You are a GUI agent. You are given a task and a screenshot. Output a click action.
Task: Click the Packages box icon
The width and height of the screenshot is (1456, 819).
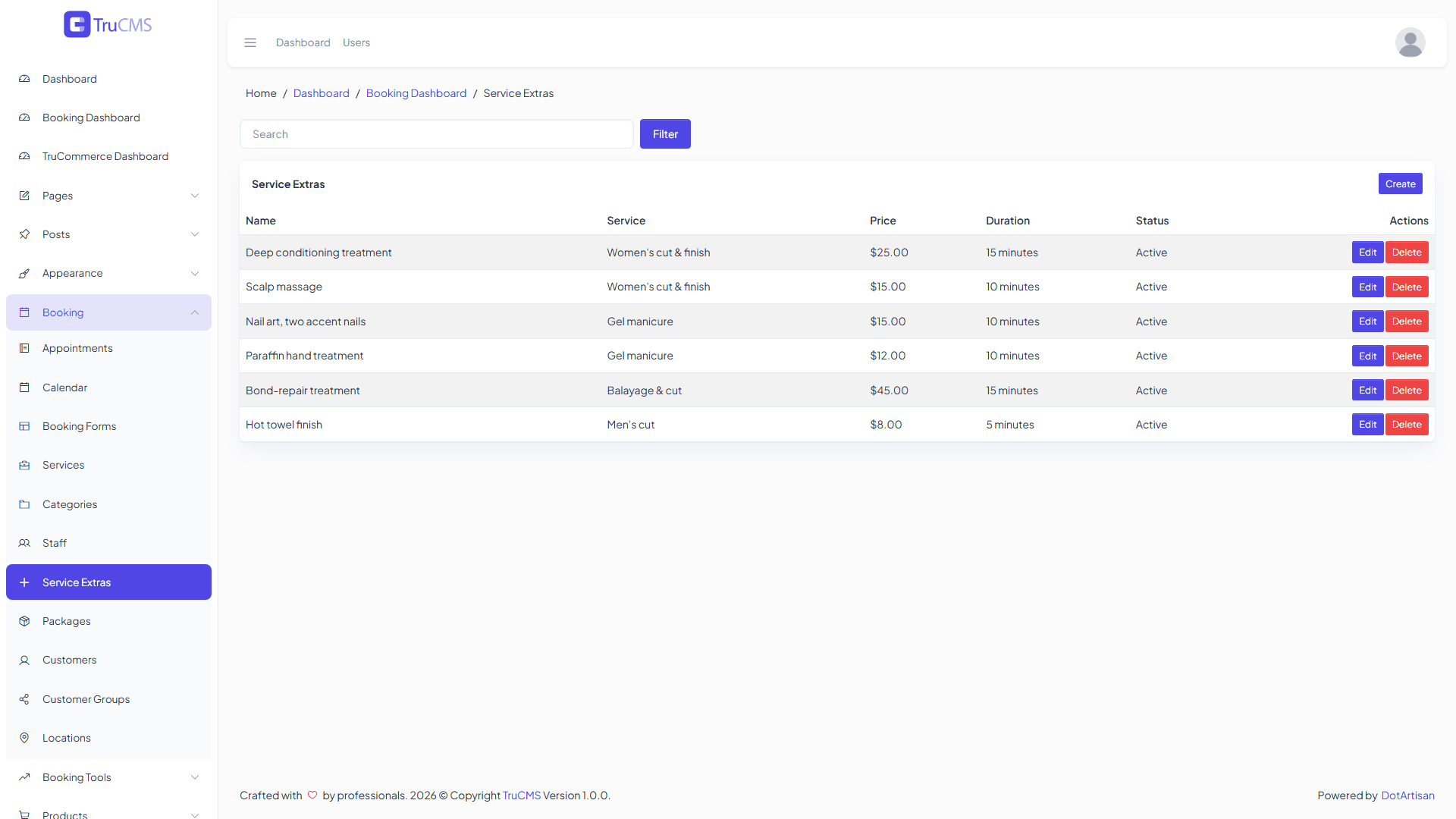pyautogui.click(x=24, y=621)
